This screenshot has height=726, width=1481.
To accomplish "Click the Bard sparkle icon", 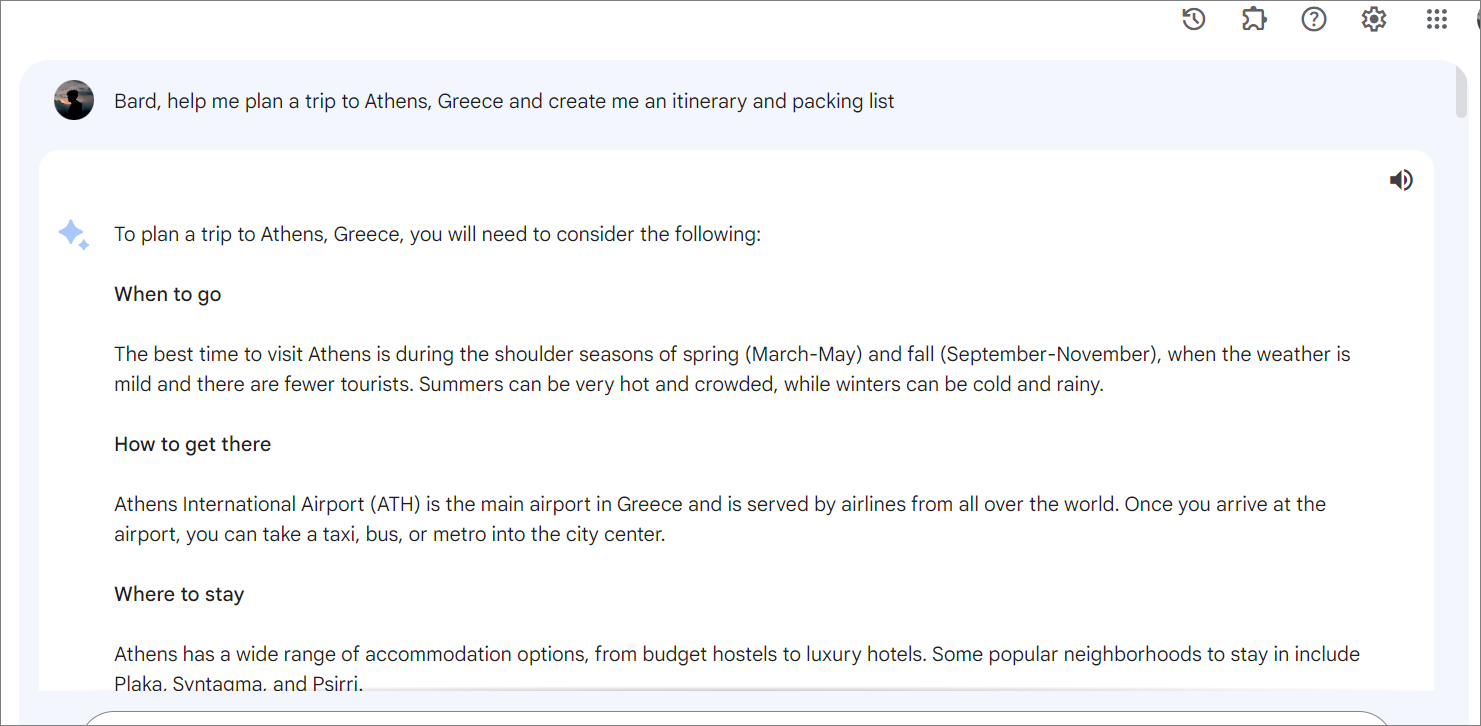I will [74, 234].
